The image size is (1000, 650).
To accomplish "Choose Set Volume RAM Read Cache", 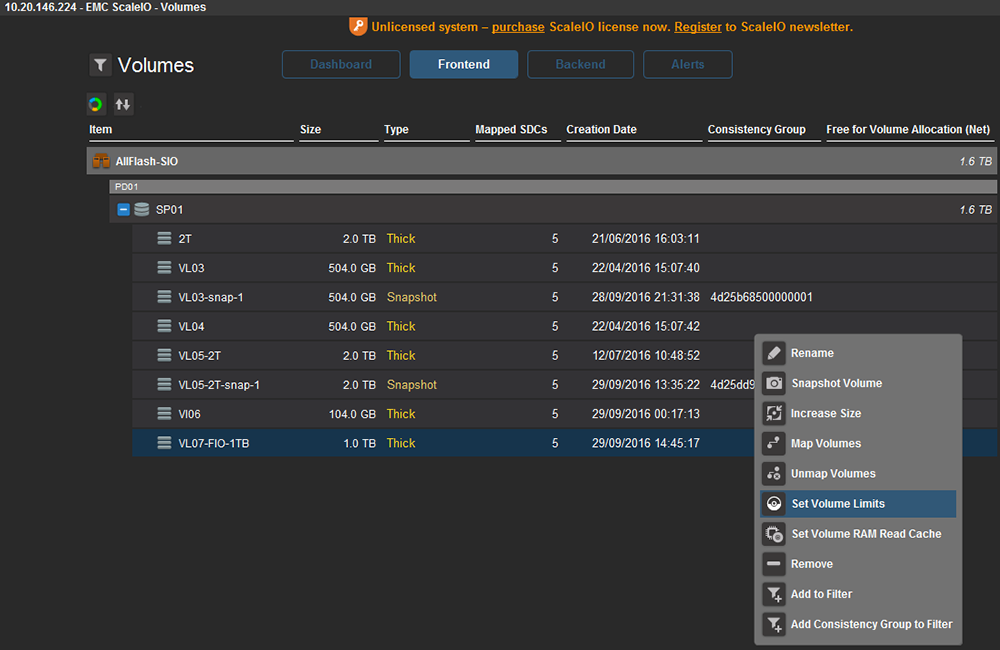I will click(858, 534).
